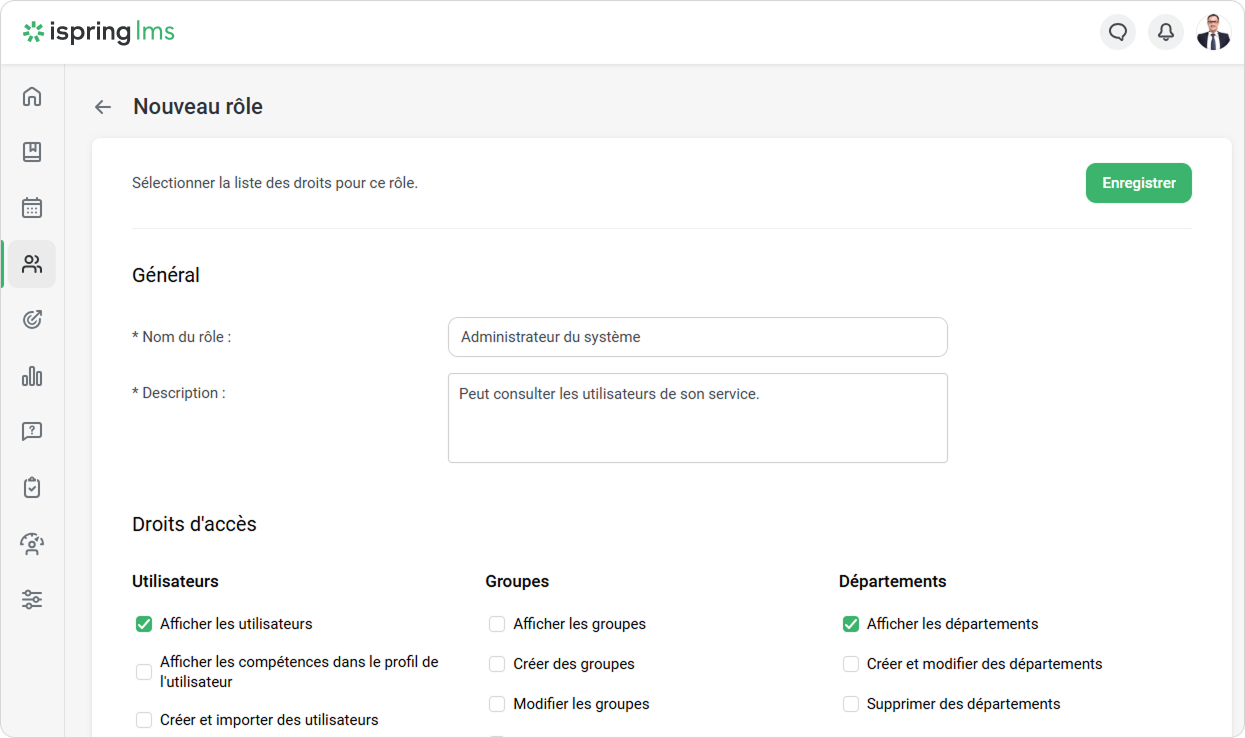The width and height of the screenshot is (1245, 738).
Task: Open the Home icon in sidebar
Action: [32, 96]
